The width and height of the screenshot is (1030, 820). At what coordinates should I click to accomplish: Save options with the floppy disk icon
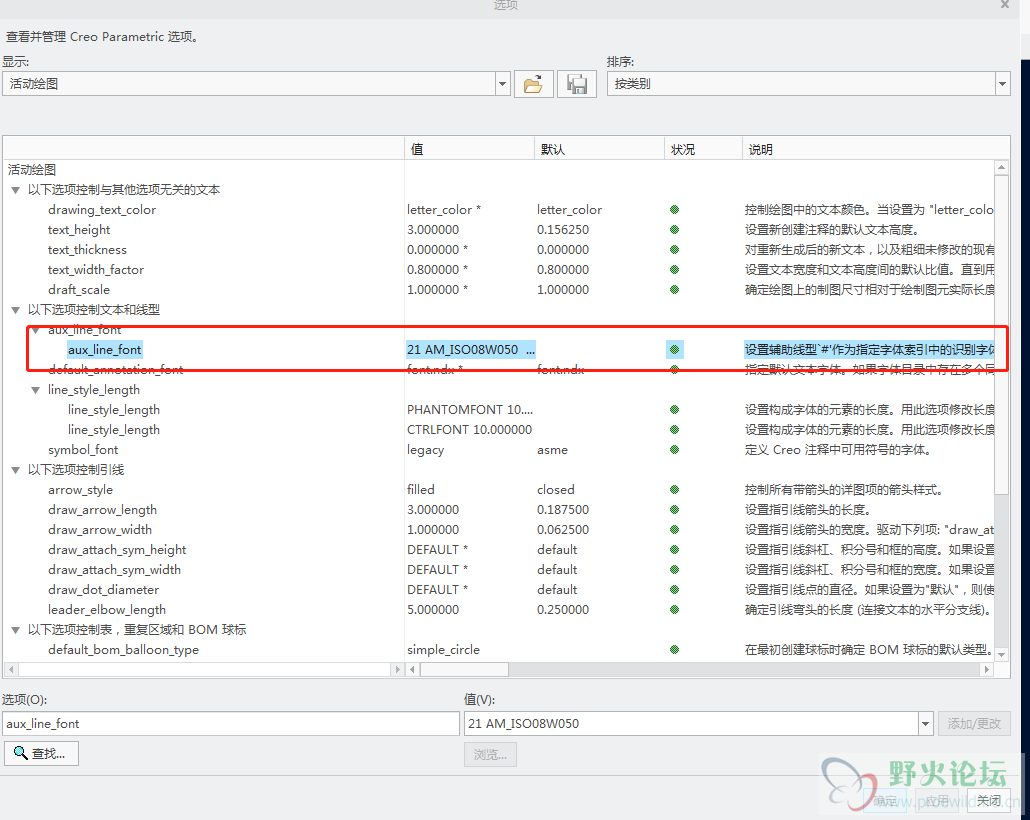tap(577, 84)
